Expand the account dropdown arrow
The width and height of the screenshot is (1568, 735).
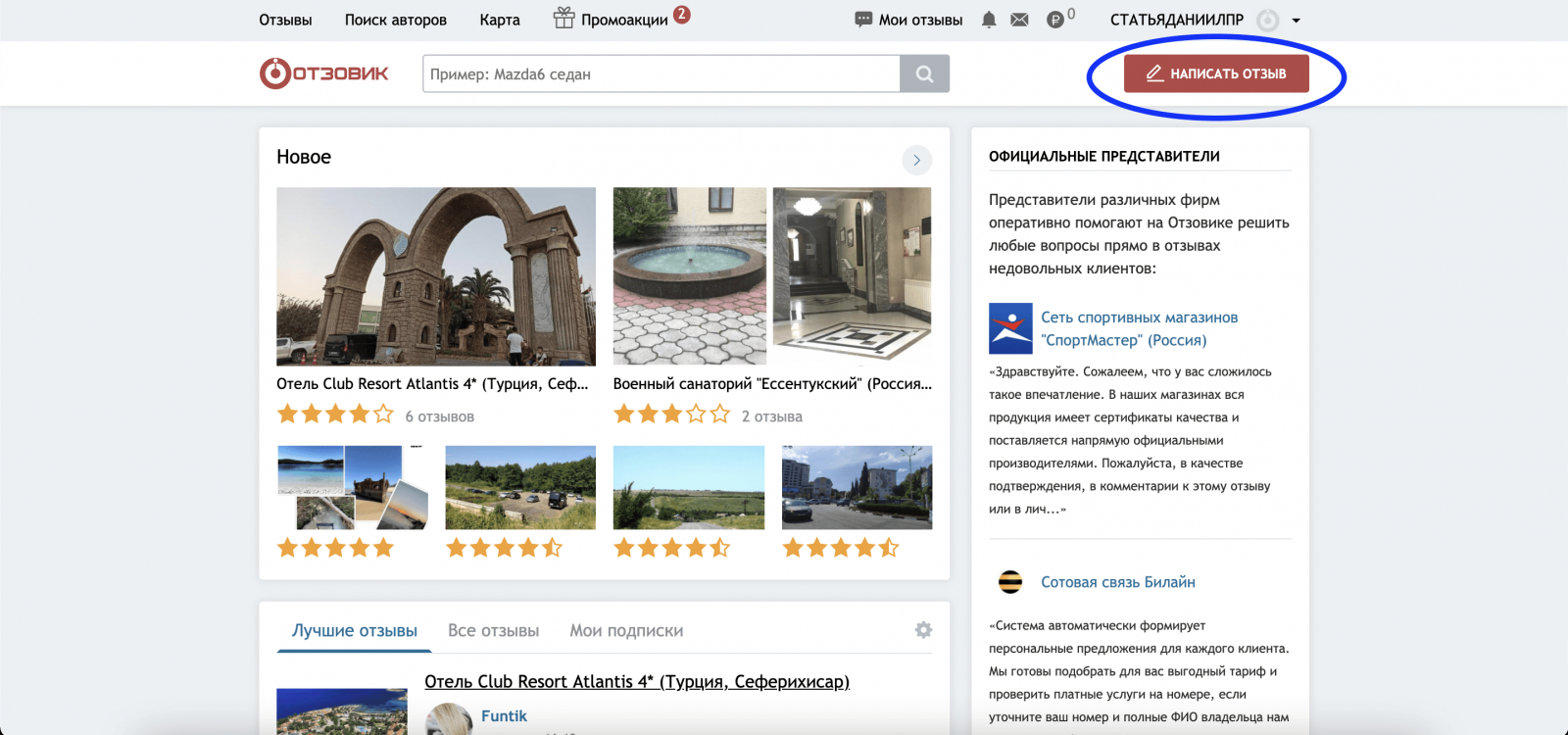pyautogui.click(x=1297, y=21)
